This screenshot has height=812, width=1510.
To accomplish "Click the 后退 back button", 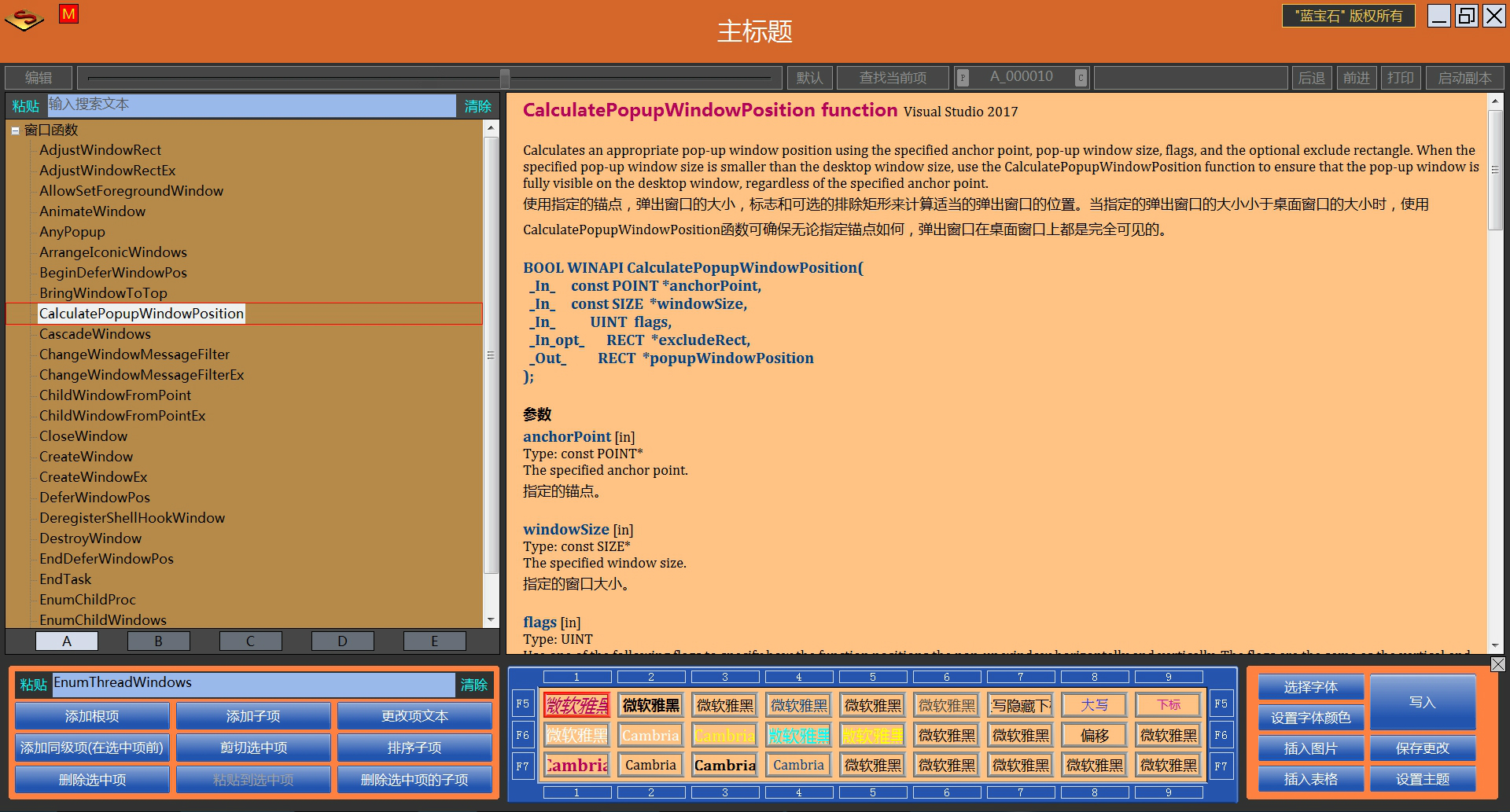I will click(x=1311, y=78).
